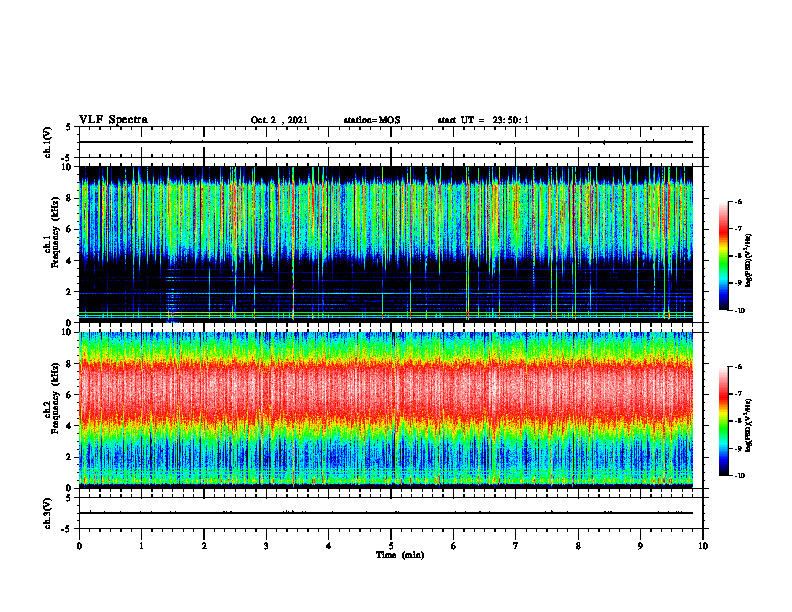This screenshot has height=612, width=792.
Task: Click the "-6" label on ch.2 color bar
Action: 738,367
